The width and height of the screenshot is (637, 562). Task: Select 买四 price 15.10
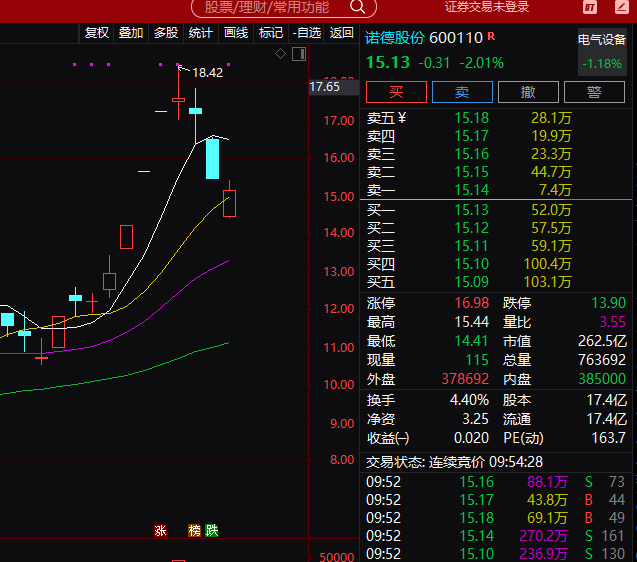[x=471, y=264]
